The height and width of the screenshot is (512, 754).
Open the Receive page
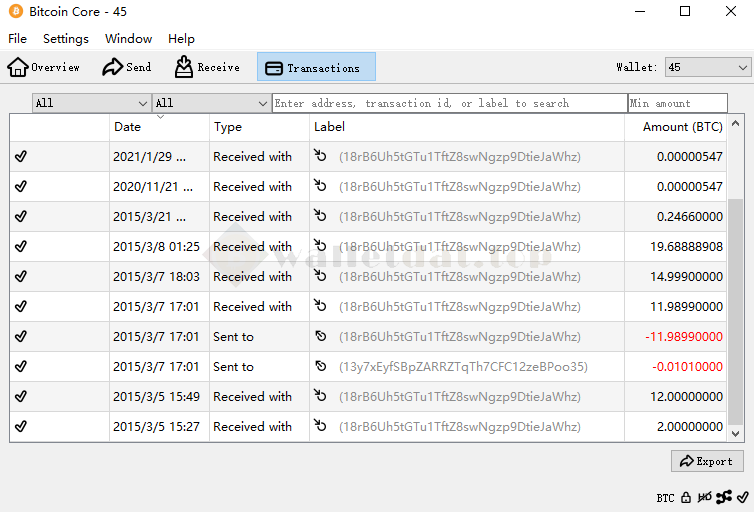(x=207, y=67)
